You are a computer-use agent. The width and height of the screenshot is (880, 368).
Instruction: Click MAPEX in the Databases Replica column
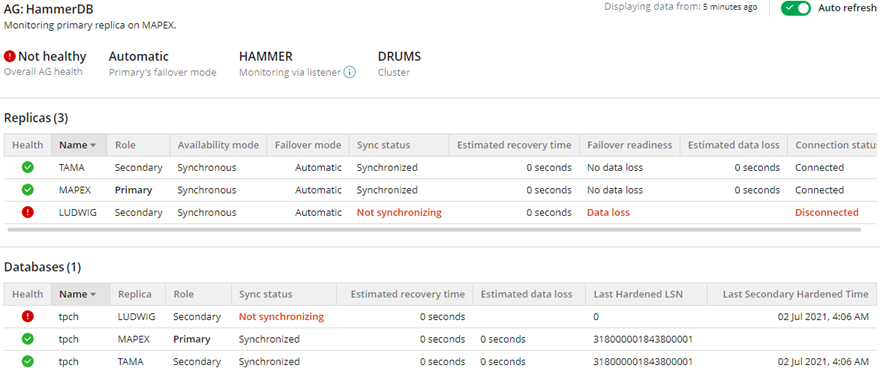(133, 339)
